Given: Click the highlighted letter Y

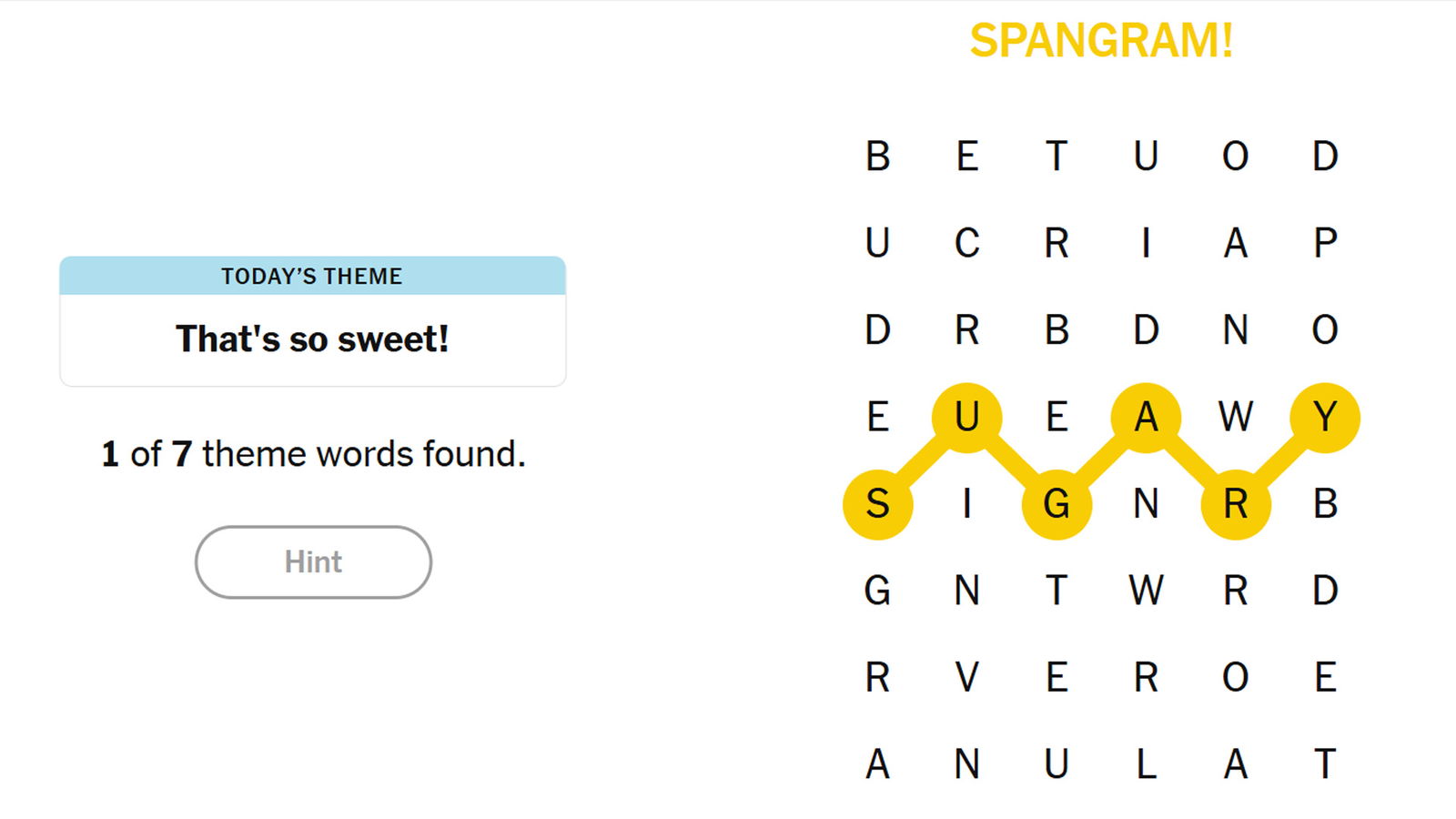Looking at the screenshot, I should pyautogui.click(x=1325, y=418).
